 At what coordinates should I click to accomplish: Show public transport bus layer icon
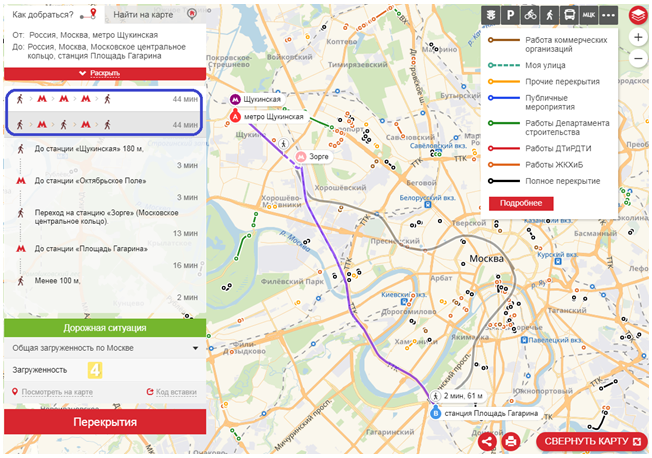[569, 15]
